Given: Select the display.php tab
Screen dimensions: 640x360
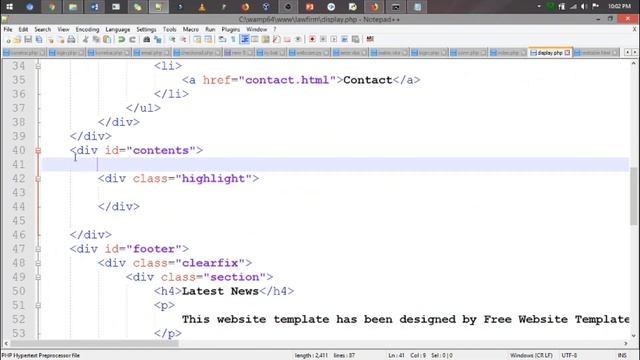Looking at the screenshot, I should (549, 53).
